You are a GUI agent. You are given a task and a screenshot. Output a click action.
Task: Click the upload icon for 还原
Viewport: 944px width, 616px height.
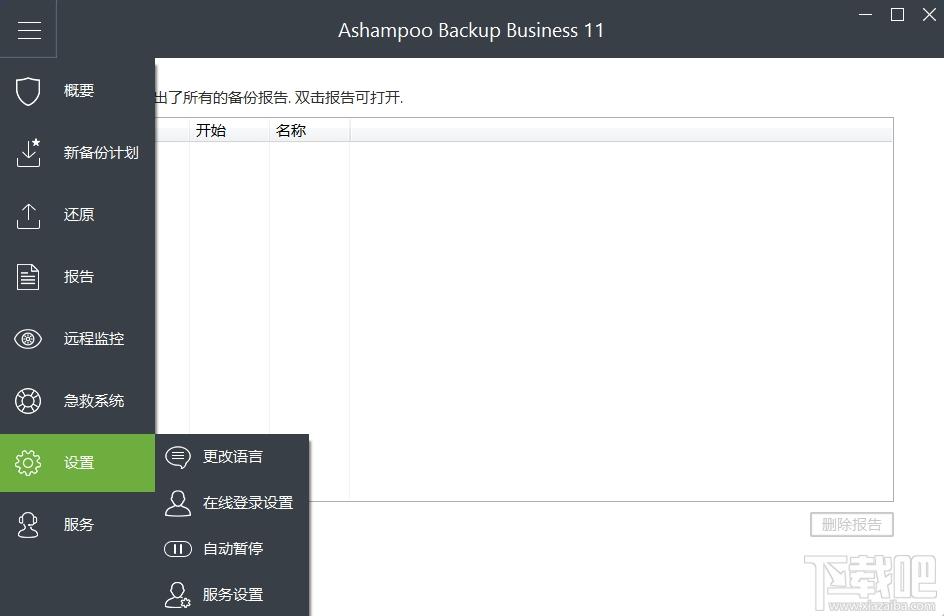click(x=28, y=216)
